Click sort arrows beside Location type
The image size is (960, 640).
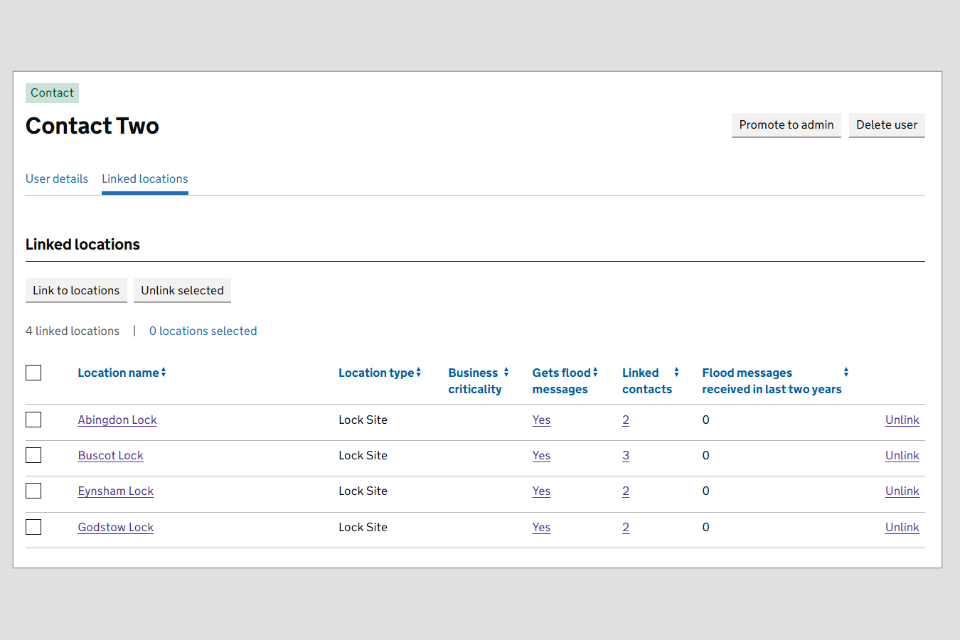(419, 373)
